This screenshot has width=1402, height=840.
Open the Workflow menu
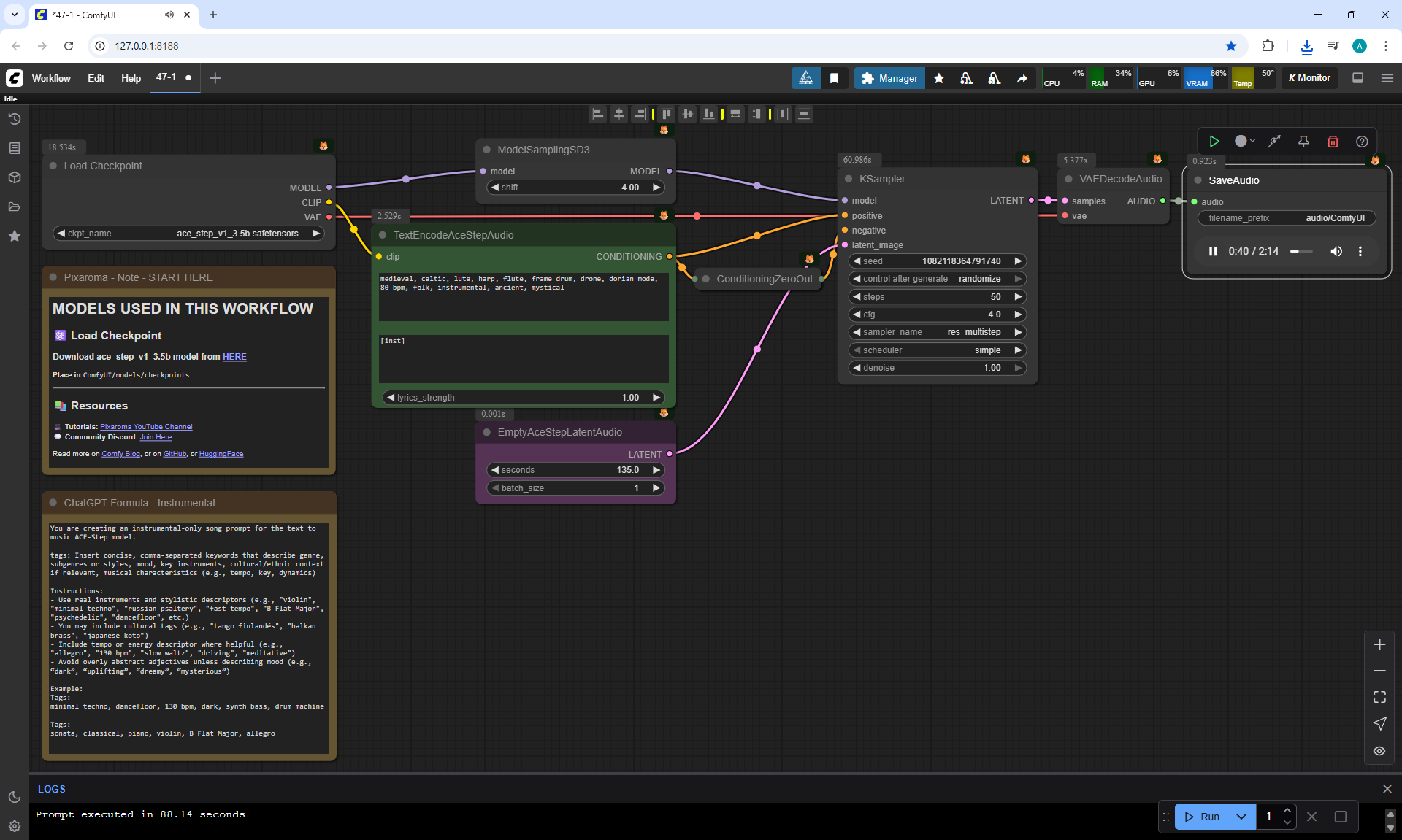pyautogui.click(x=51, y=78)
